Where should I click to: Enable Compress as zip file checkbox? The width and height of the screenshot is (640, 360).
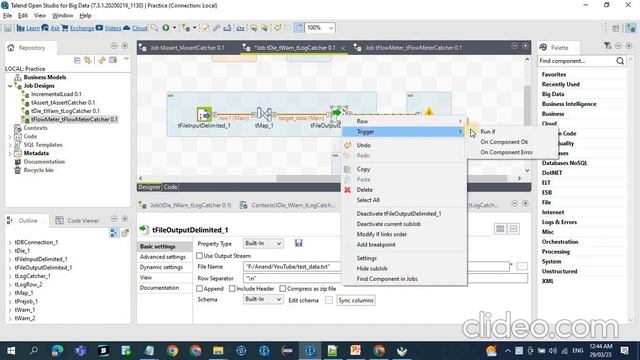coord(282,289)
